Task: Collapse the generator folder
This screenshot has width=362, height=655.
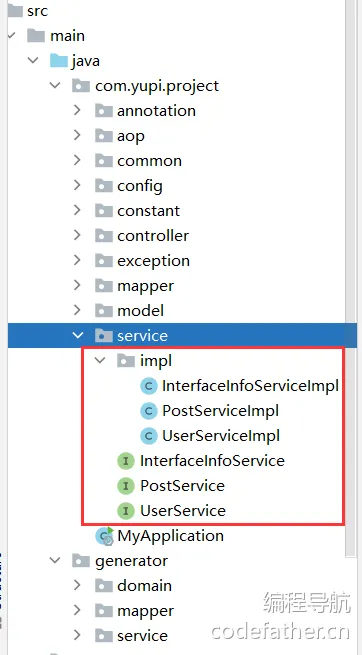Action: point(55,560)
